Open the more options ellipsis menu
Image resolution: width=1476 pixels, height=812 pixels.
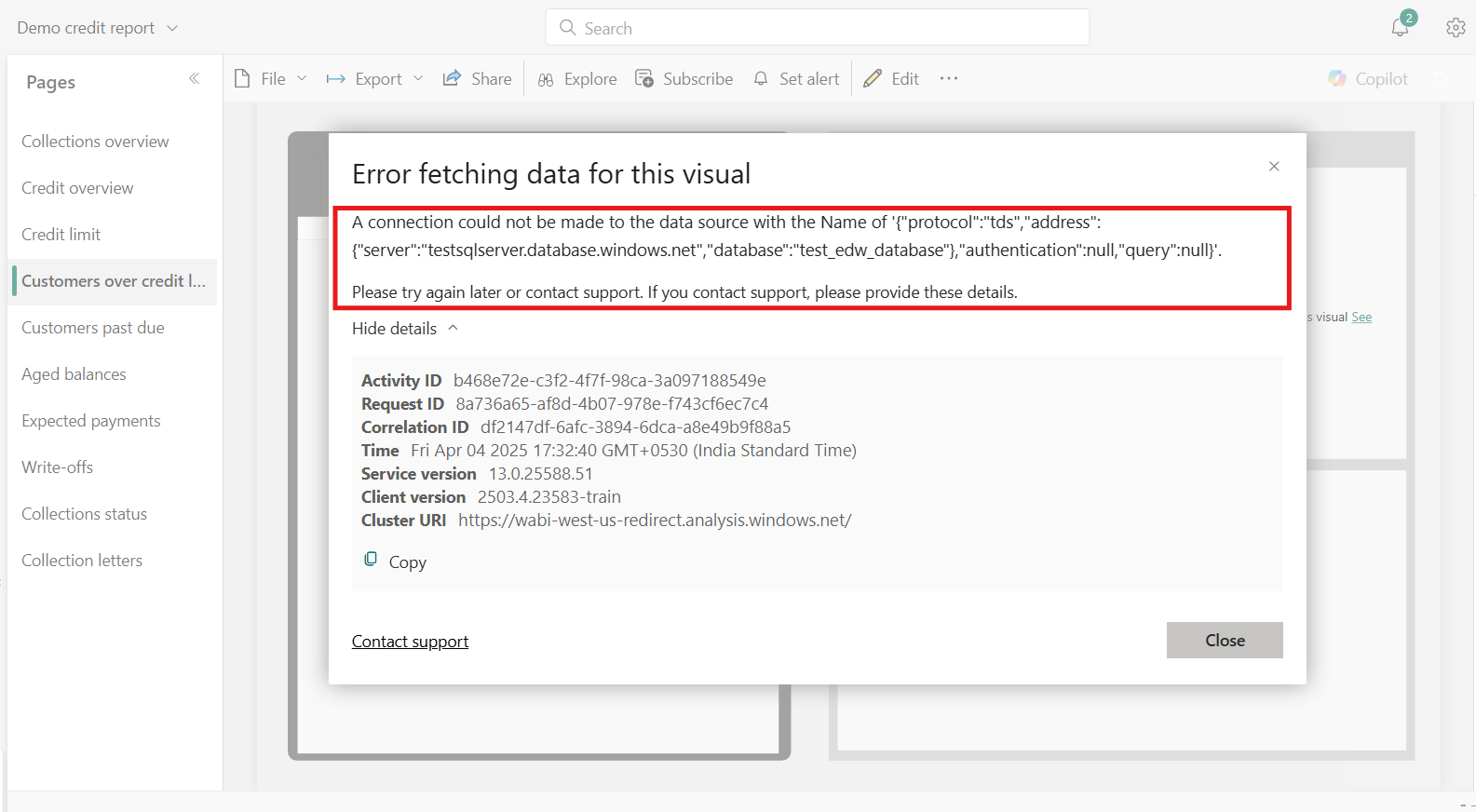949,78
